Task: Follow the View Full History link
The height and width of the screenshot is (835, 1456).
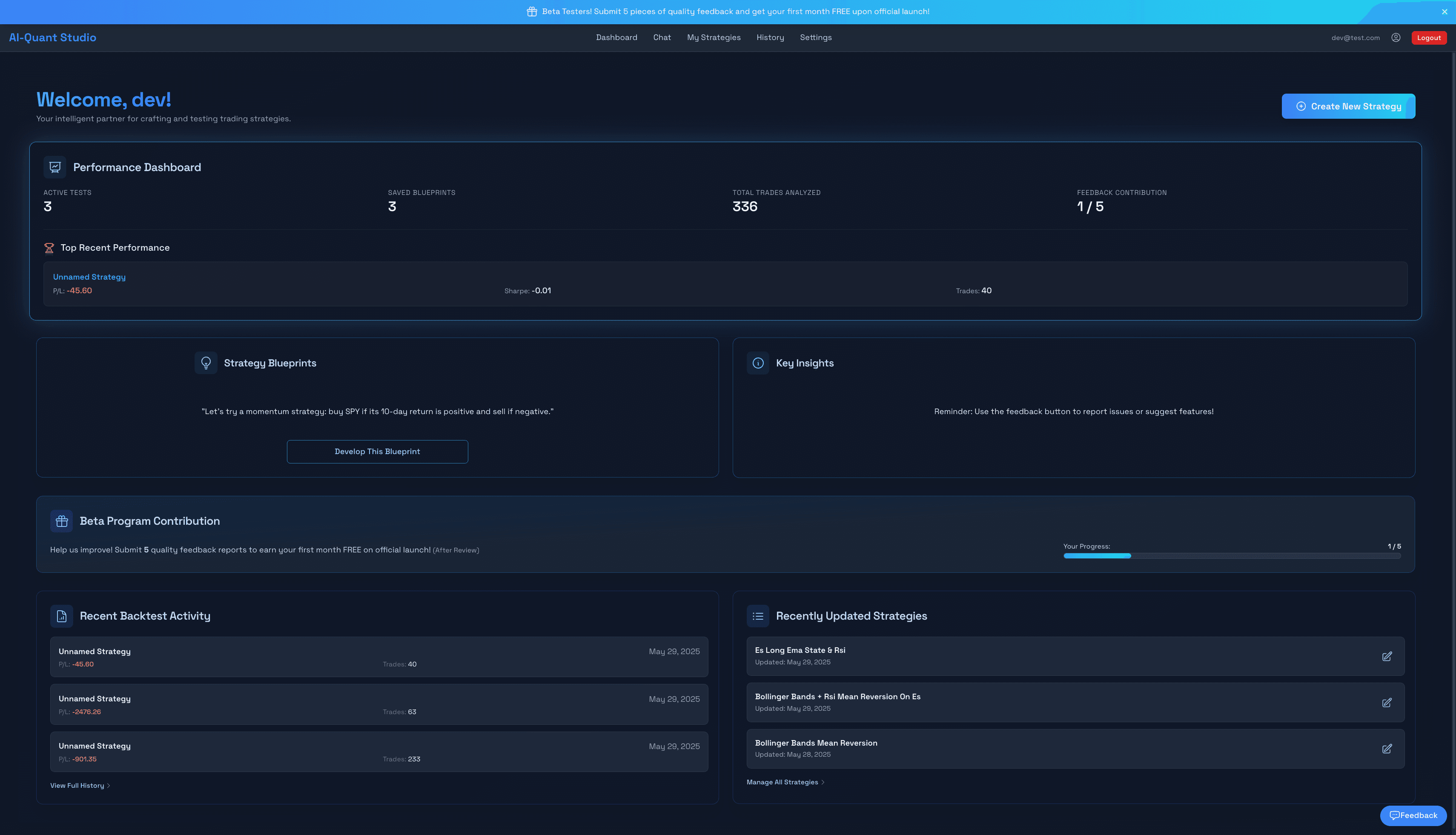Action: click(x=80, y=786)
